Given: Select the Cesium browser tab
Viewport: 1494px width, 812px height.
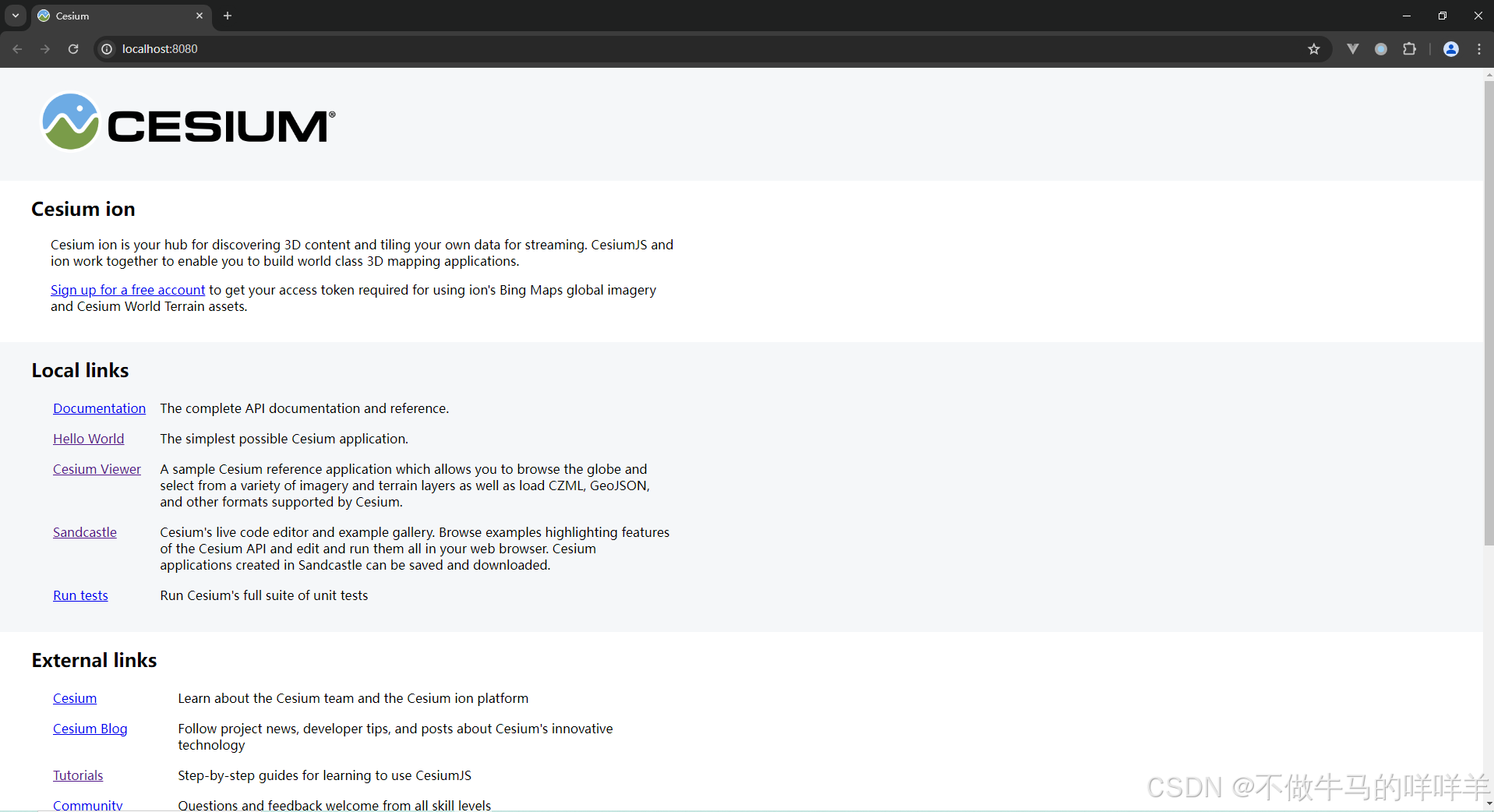Looking at the screenshot, I should point(121,16).
